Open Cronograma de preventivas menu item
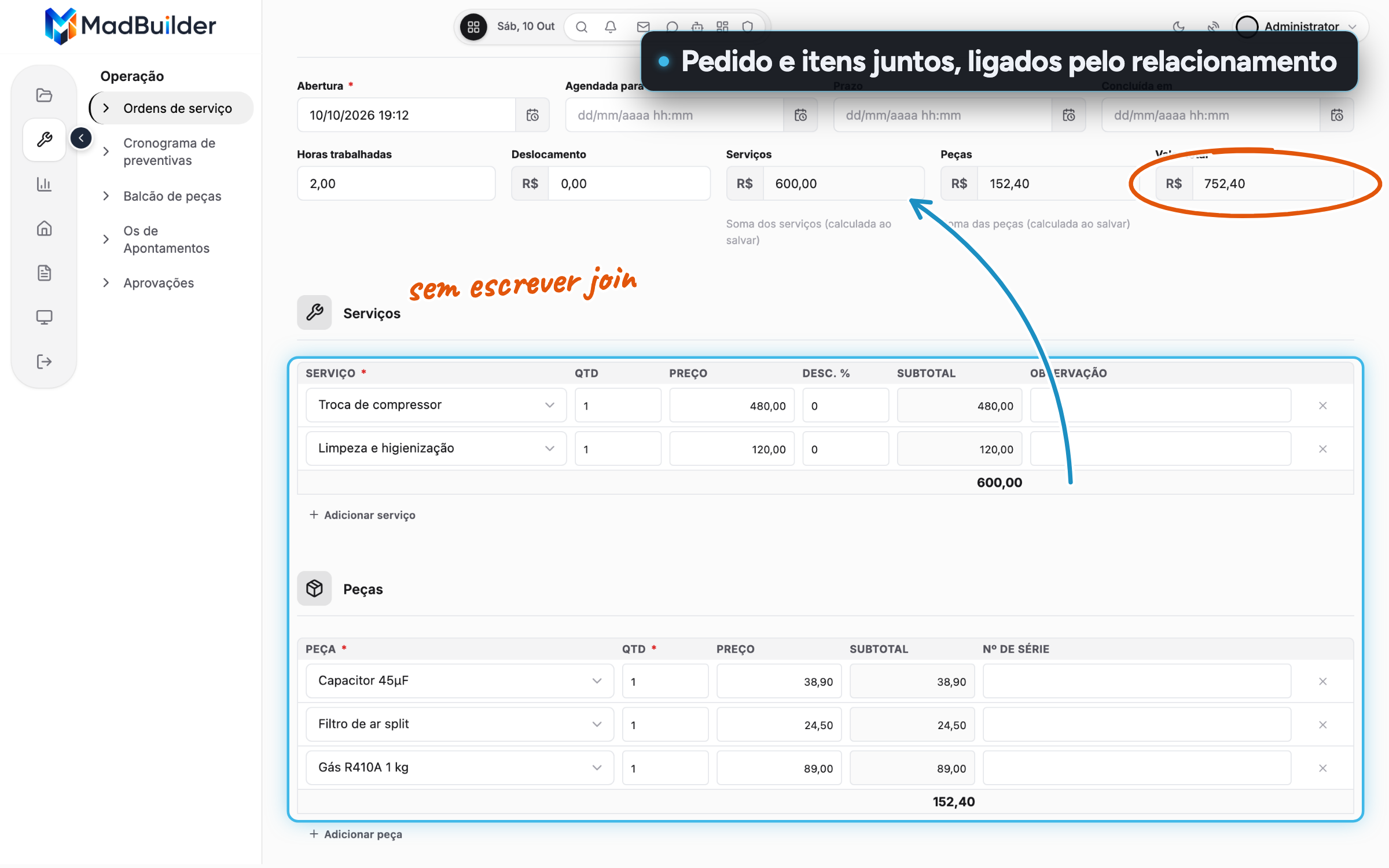 (170, 152)
